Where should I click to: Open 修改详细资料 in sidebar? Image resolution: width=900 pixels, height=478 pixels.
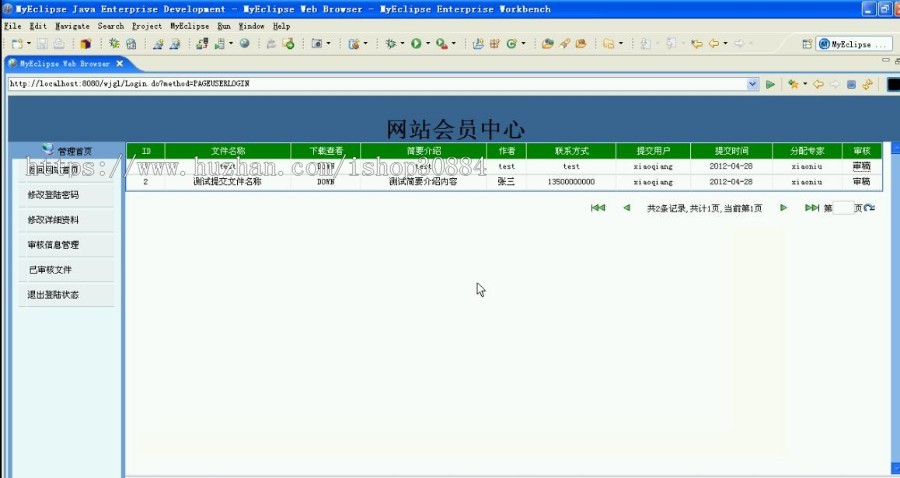[x=53, y=220]
